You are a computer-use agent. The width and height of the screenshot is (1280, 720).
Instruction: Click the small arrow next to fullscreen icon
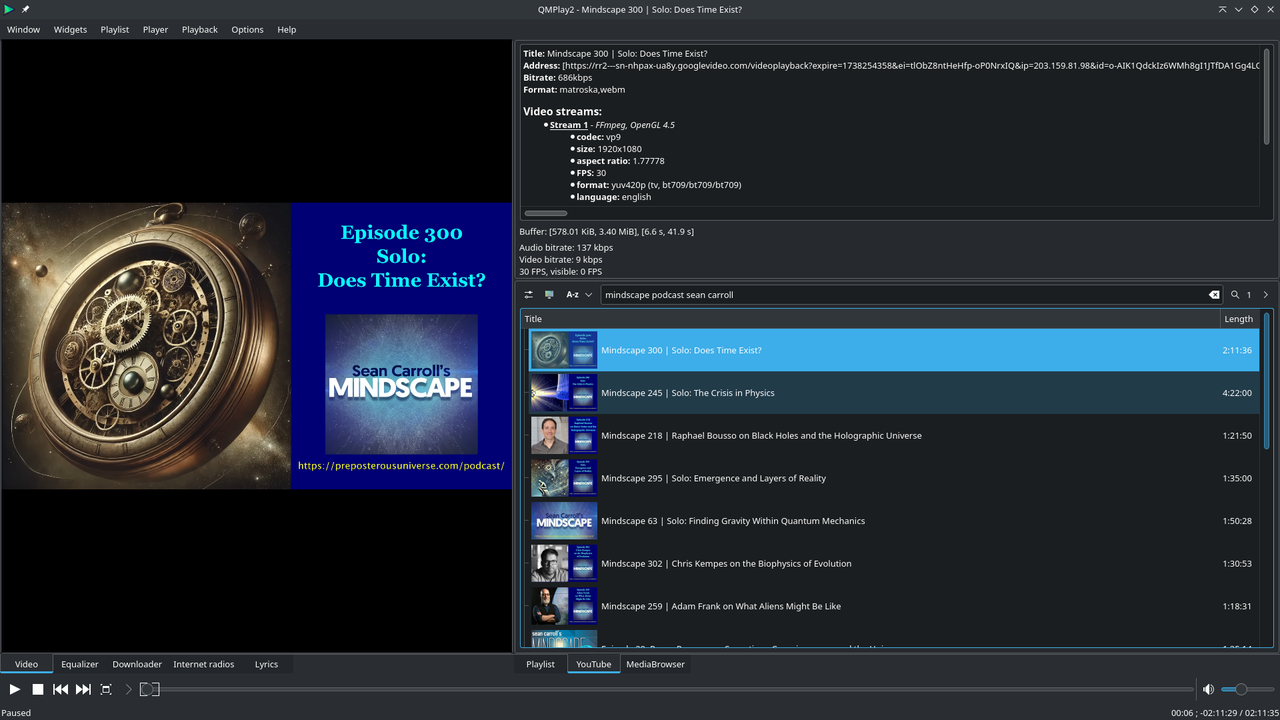tap(128, 689)
